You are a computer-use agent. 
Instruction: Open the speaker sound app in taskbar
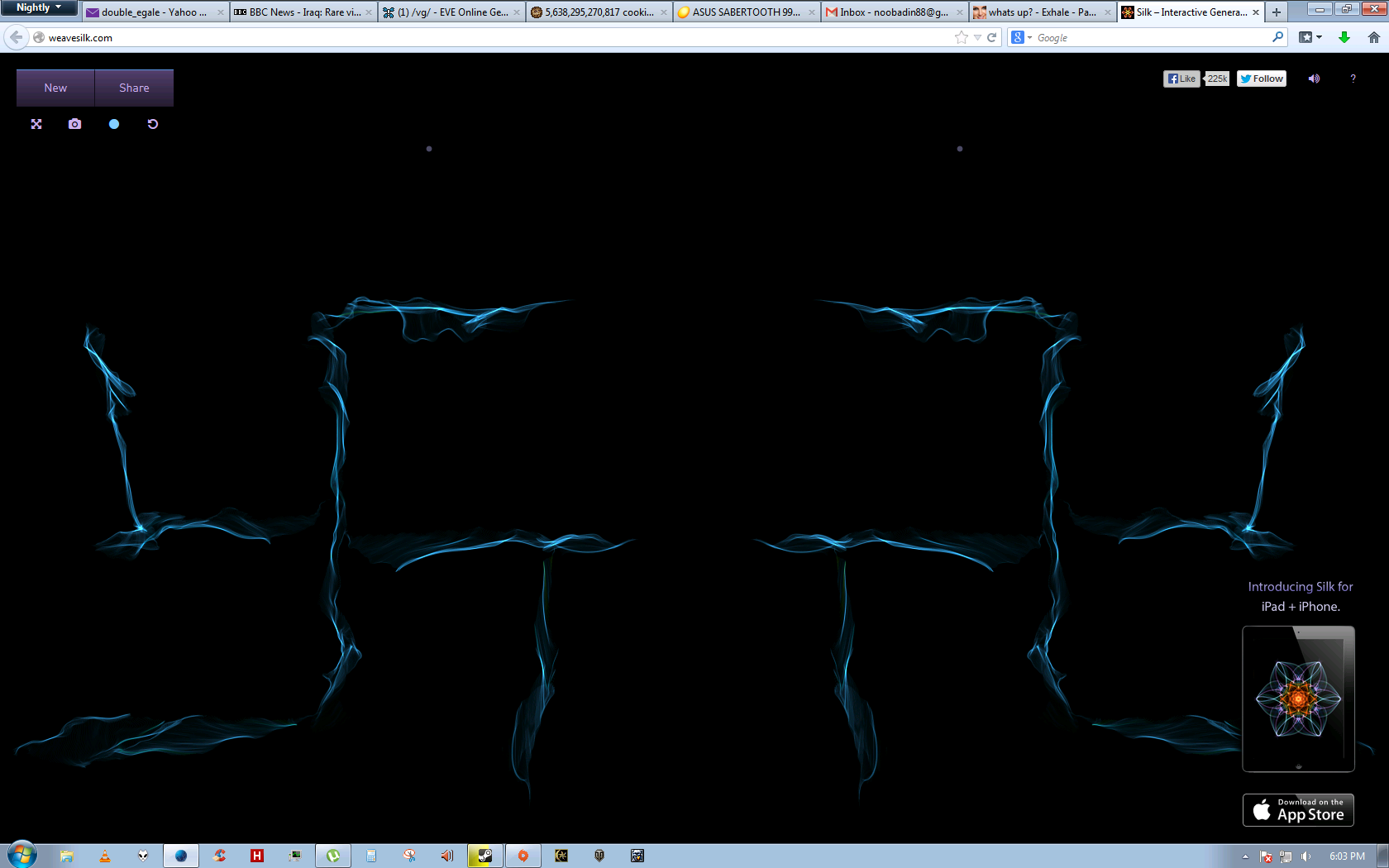[447, 856]
